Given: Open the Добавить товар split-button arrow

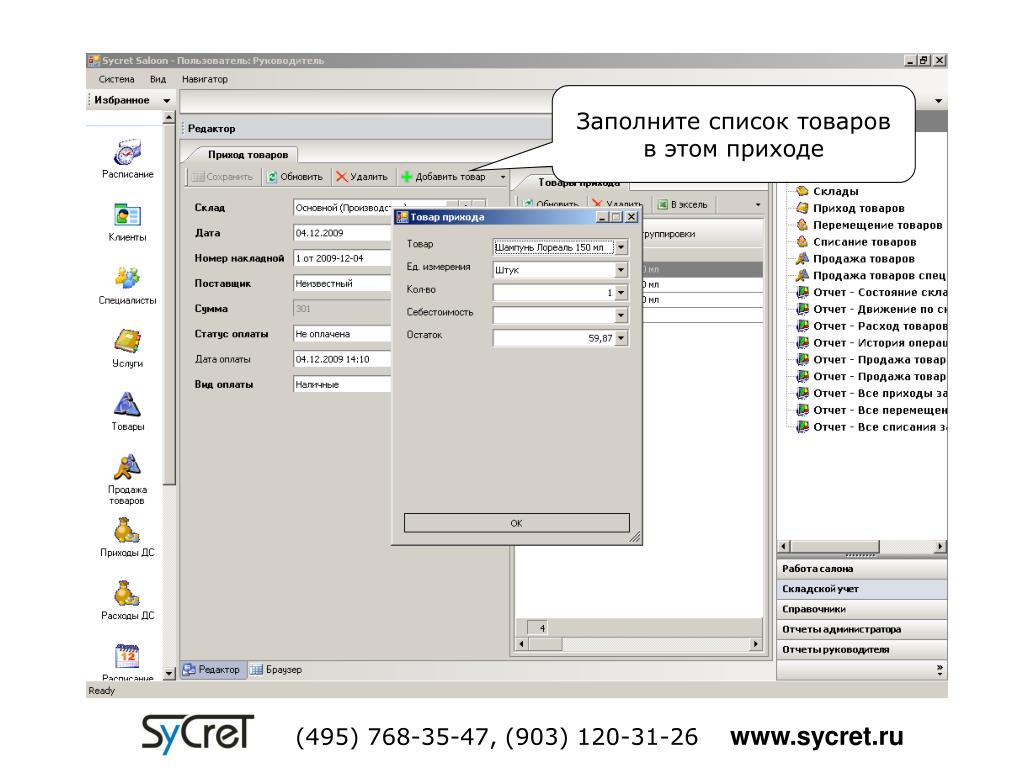Looking at the screenshot, I should [503, 177].
